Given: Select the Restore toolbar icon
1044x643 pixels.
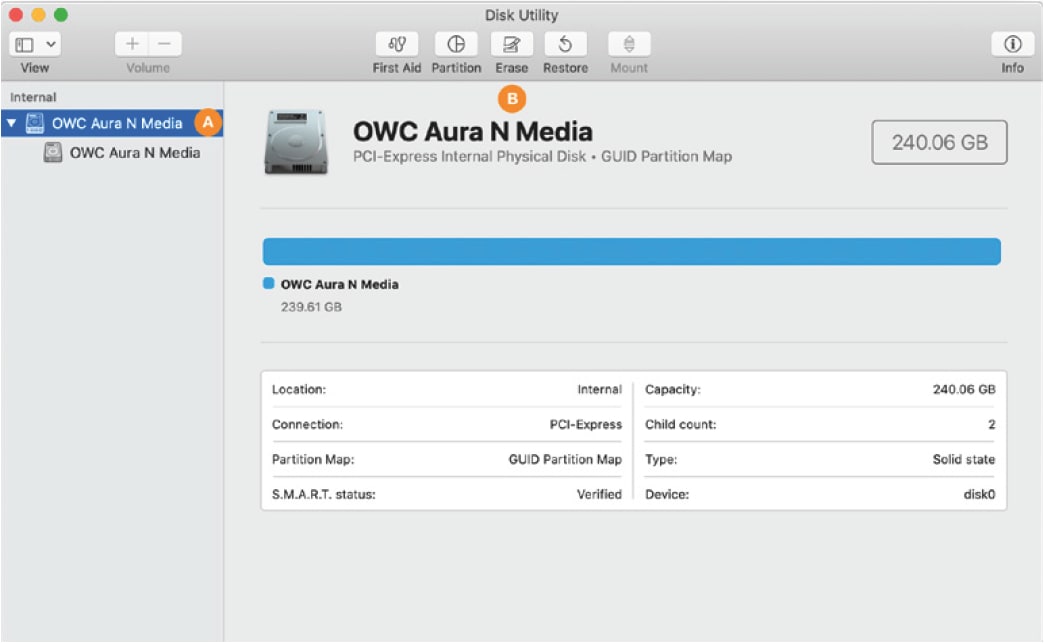Looking at the screenshot, I should coord(565,45).
